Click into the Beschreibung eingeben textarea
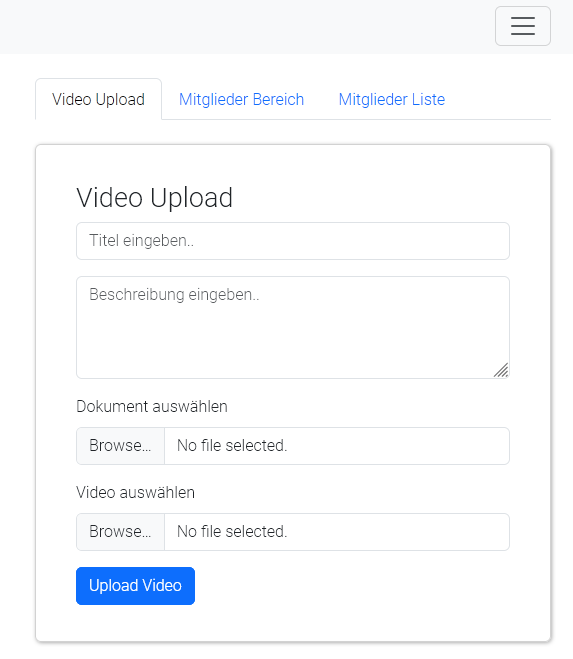The height and width of the screenshot is (659, 573). point(293,327)
